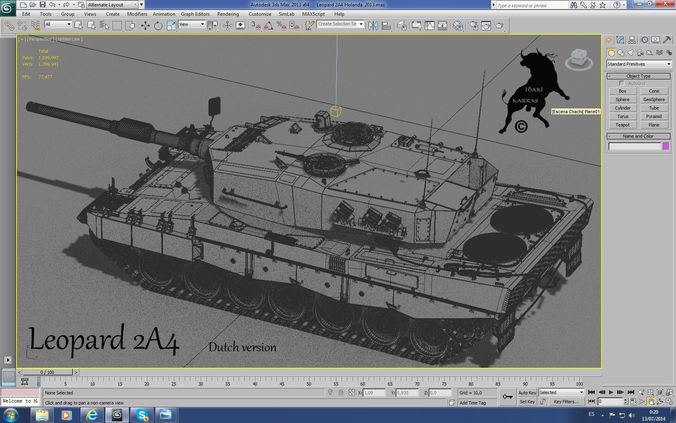Click the Teapot primitive button

coord(623,125)
